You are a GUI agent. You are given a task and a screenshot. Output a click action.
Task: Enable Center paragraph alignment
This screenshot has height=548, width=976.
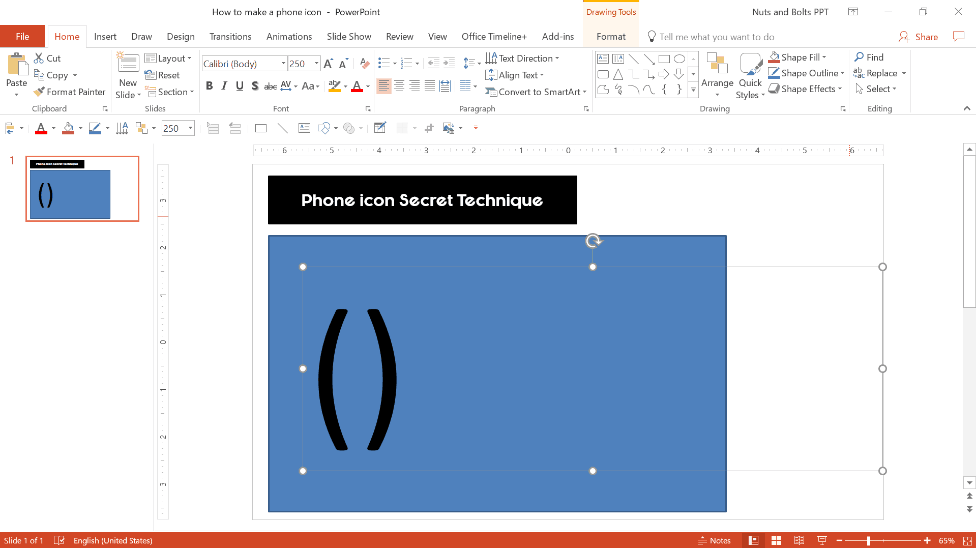click(x=399, y=86)
